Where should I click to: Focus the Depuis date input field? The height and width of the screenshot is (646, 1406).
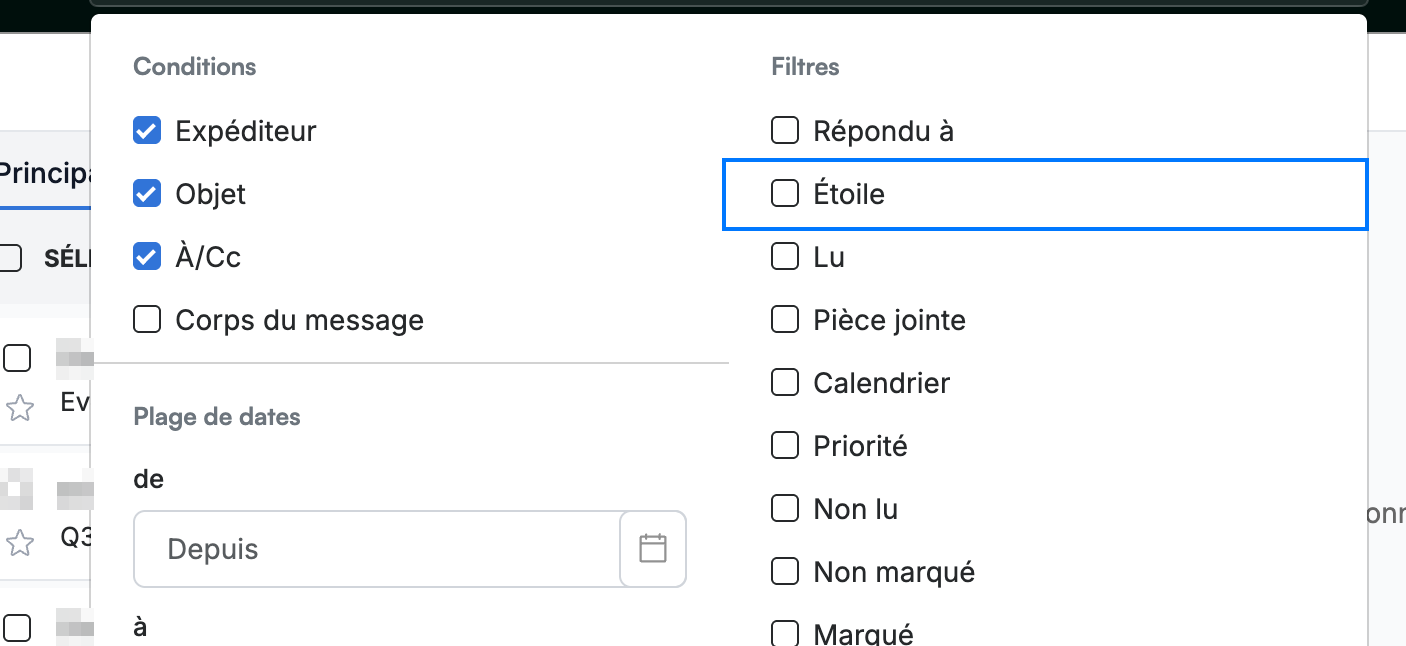click(x=377, y=549)
